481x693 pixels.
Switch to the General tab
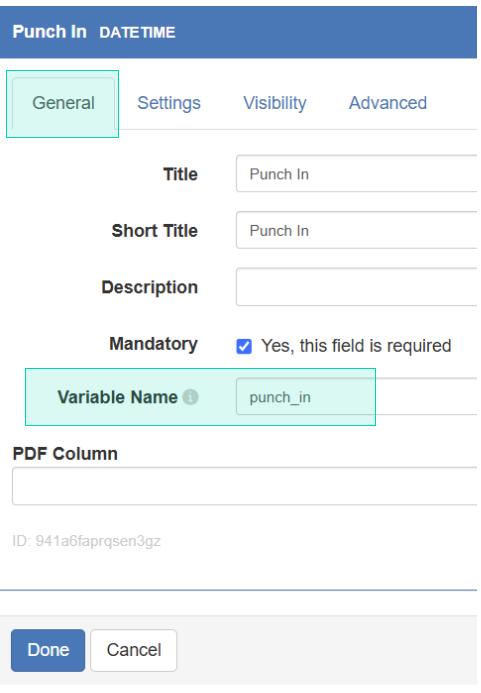point(63,103)
